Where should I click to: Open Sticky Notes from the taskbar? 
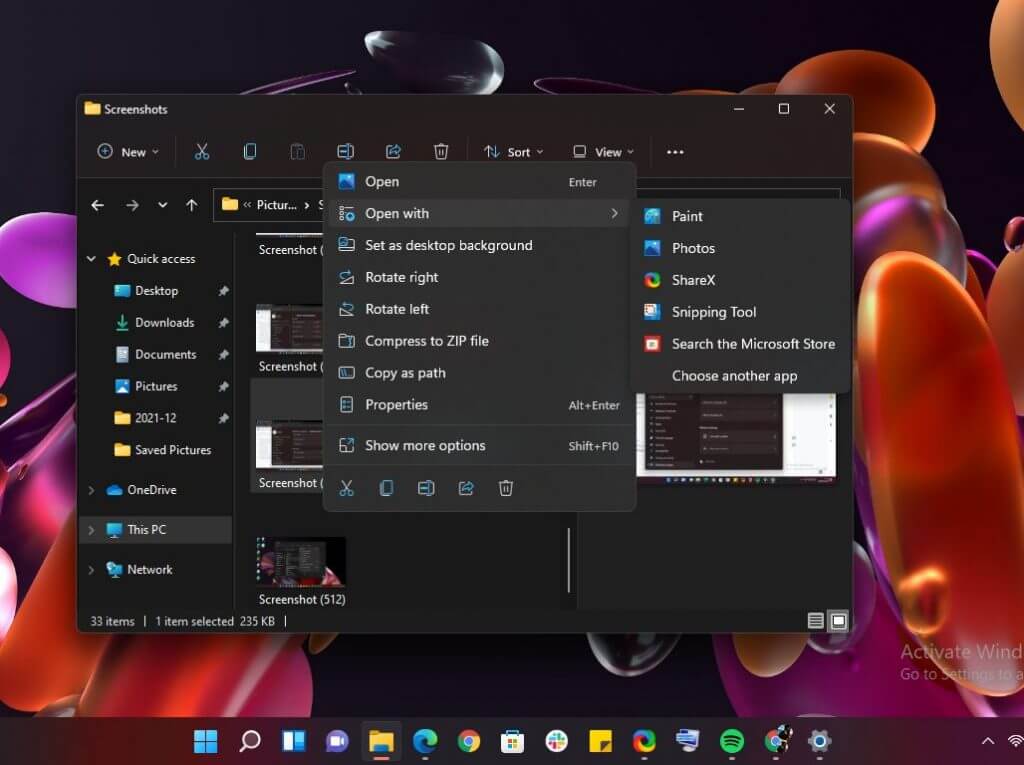[x=600, y=741]
